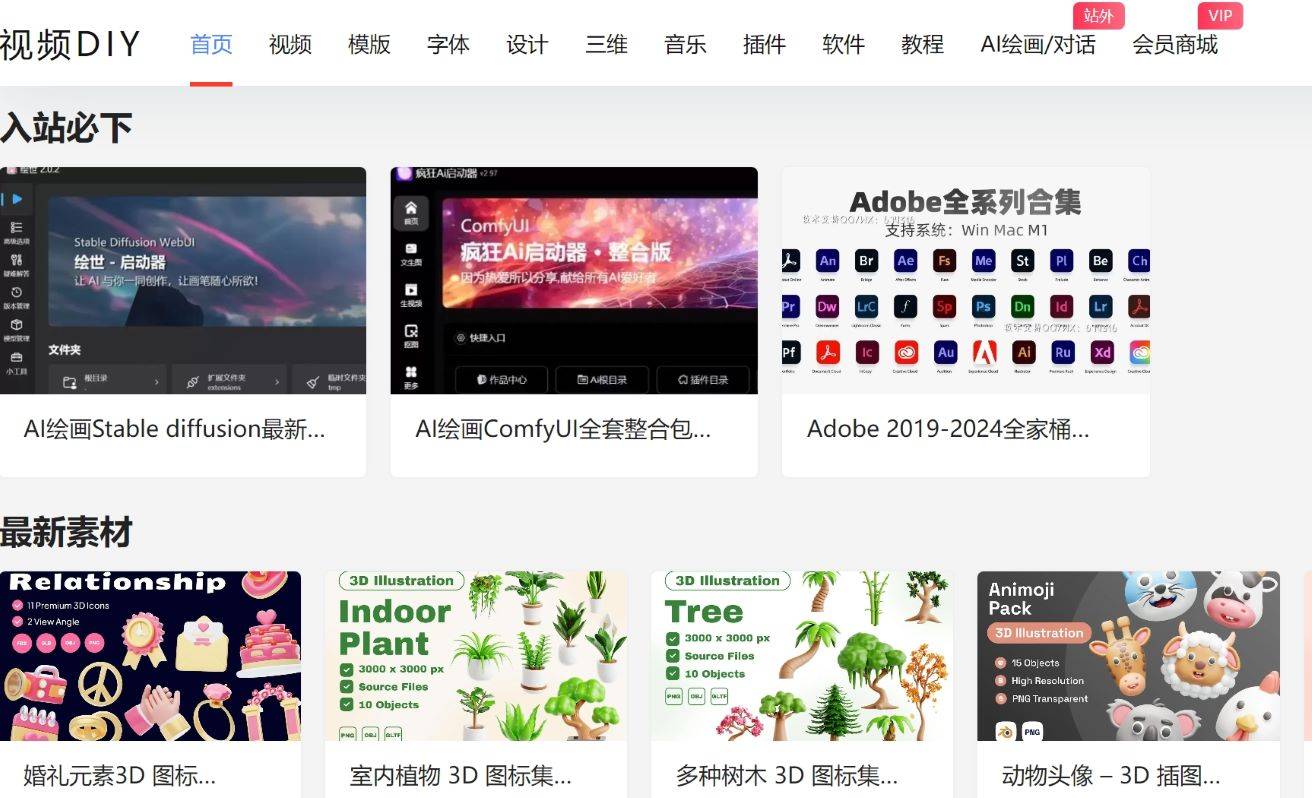The height and width of the screenshot is (798, 1312).
Task: Click the 入站必下 section heading
Action: pos(66,128)
